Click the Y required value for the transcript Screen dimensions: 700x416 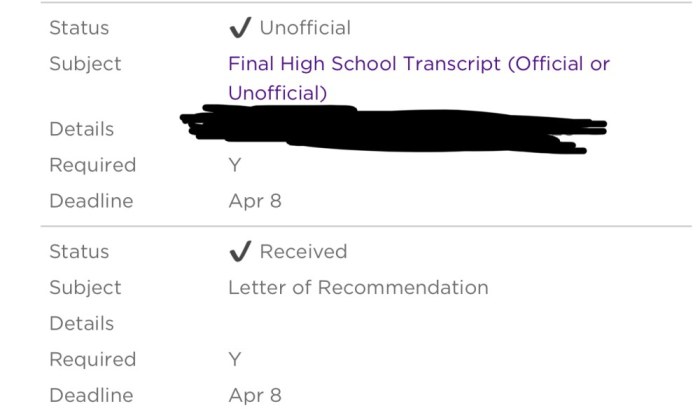click(235, 165)
